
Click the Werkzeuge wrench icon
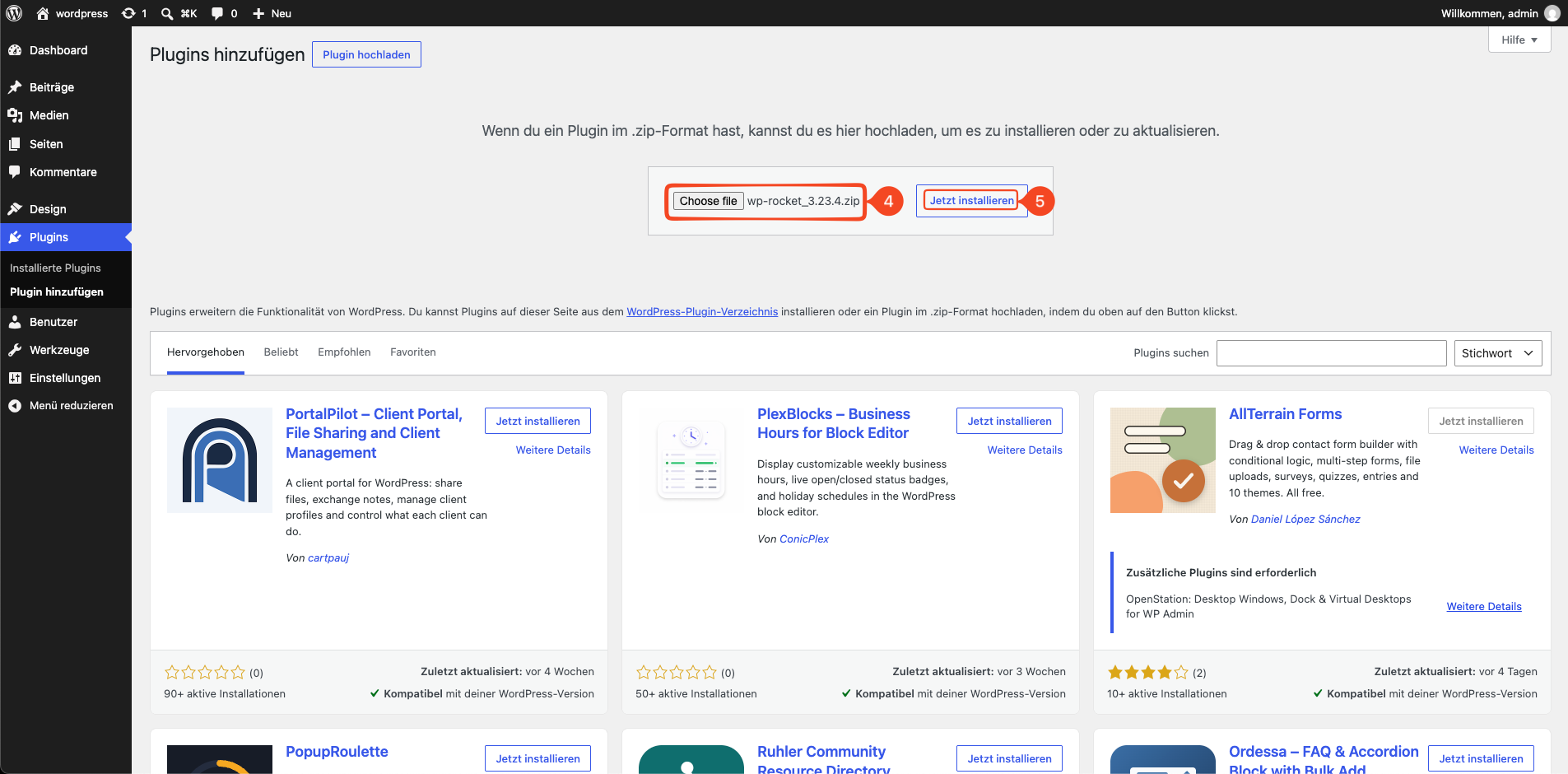tap(15, 350)
